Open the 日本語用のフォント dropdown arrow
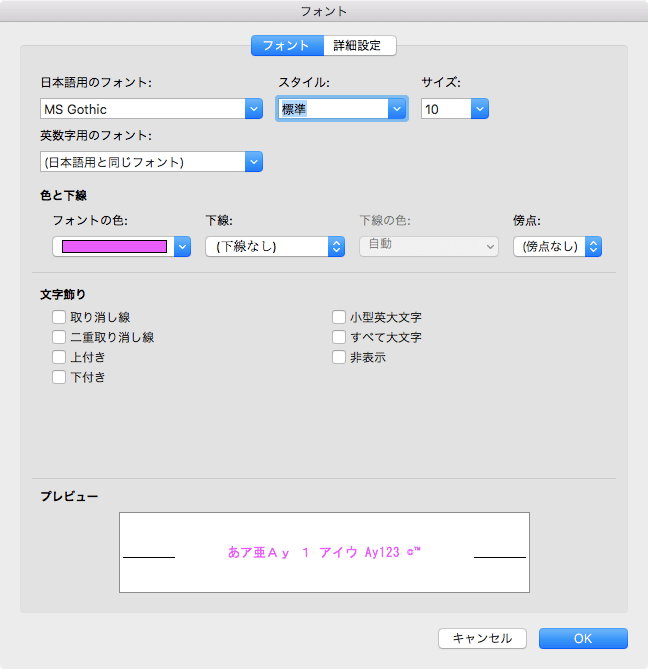The height and width of the screenshot is (669, 648). click(253, 109)
